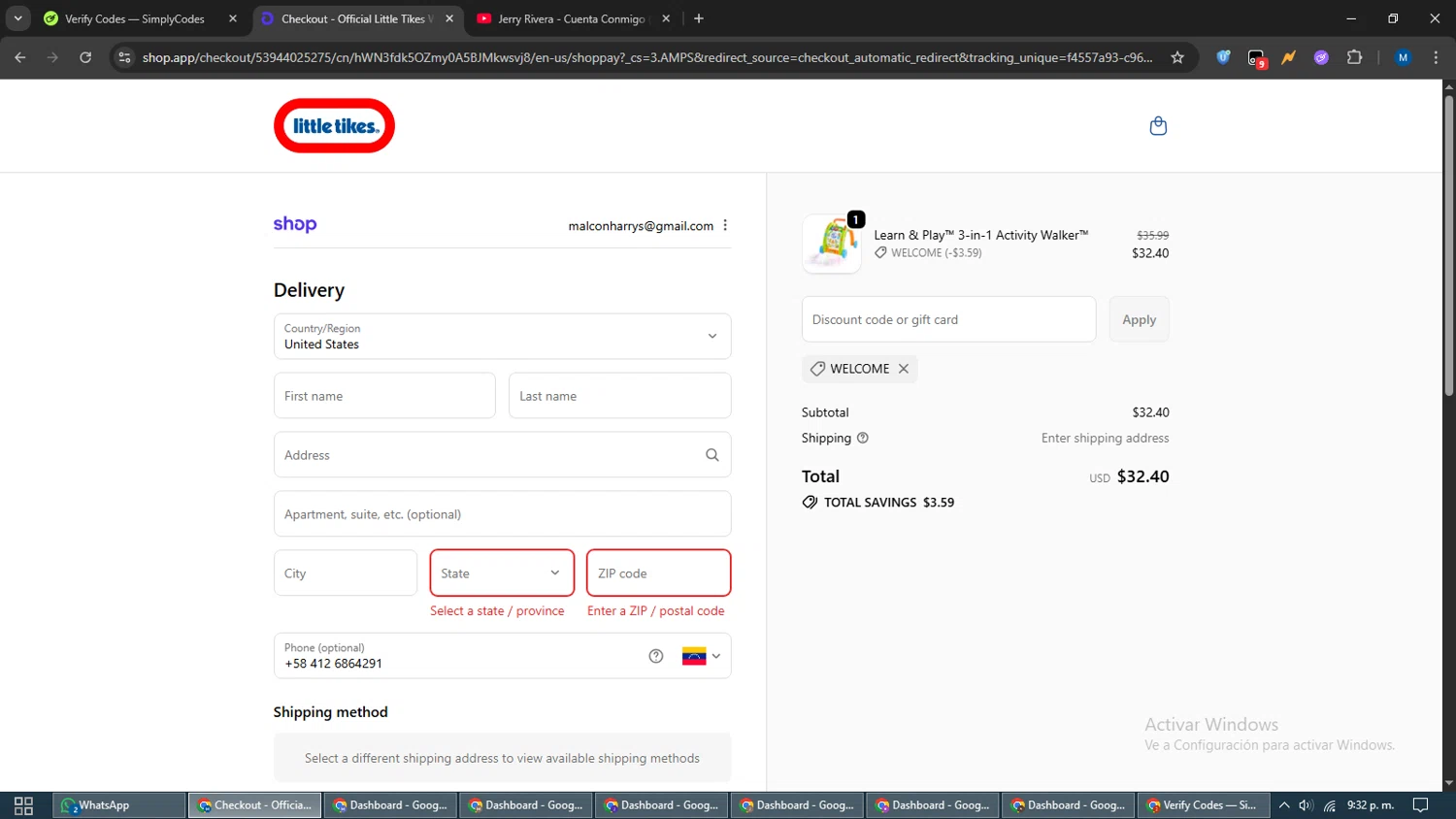Click the Last name field
Image resolution: width=1456 pixels, height=819 pixels.
click(x=619, y=396)
